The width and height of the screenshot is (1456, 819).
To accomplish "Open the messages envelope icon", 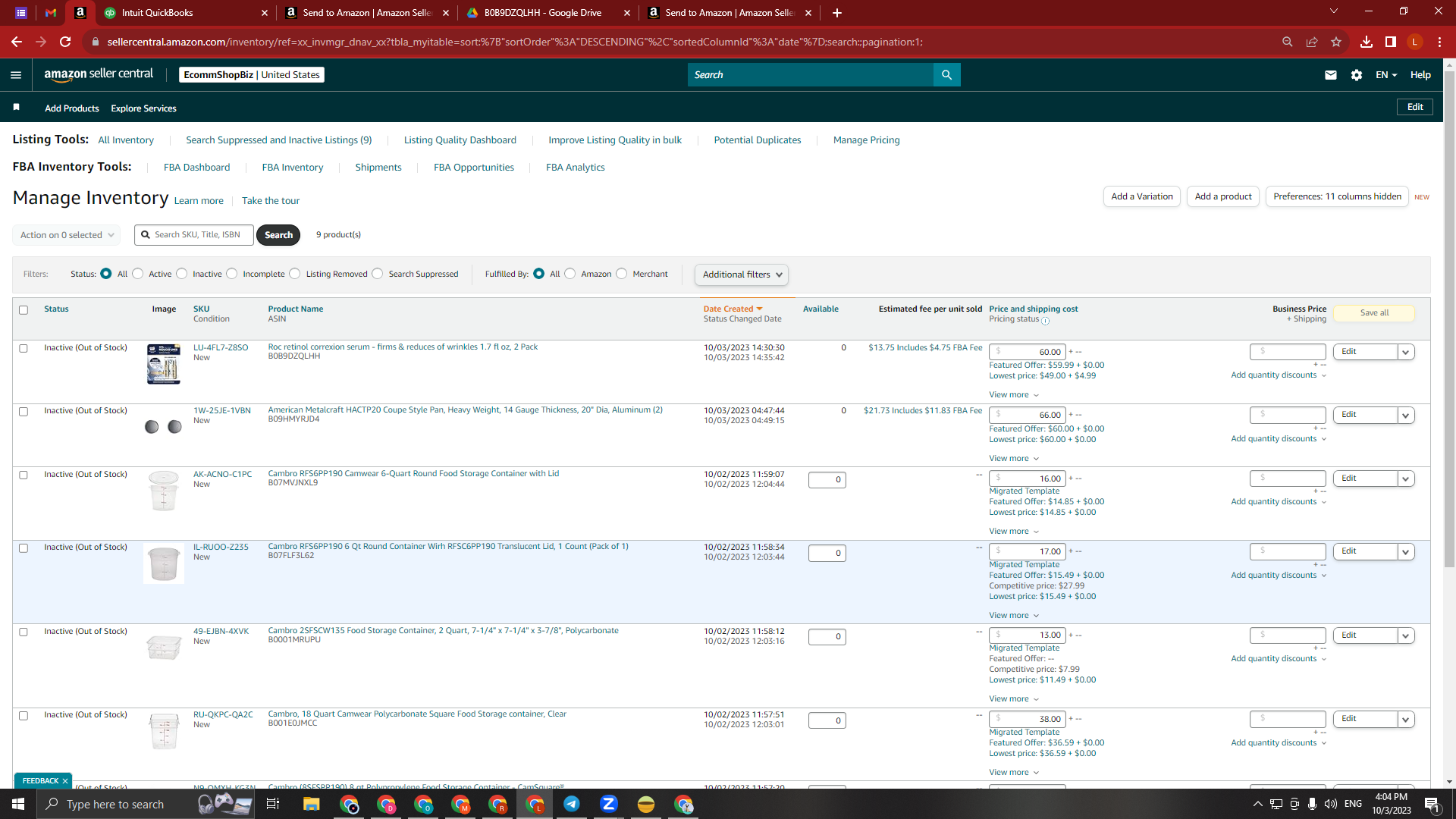I will tap(1331, 75).
